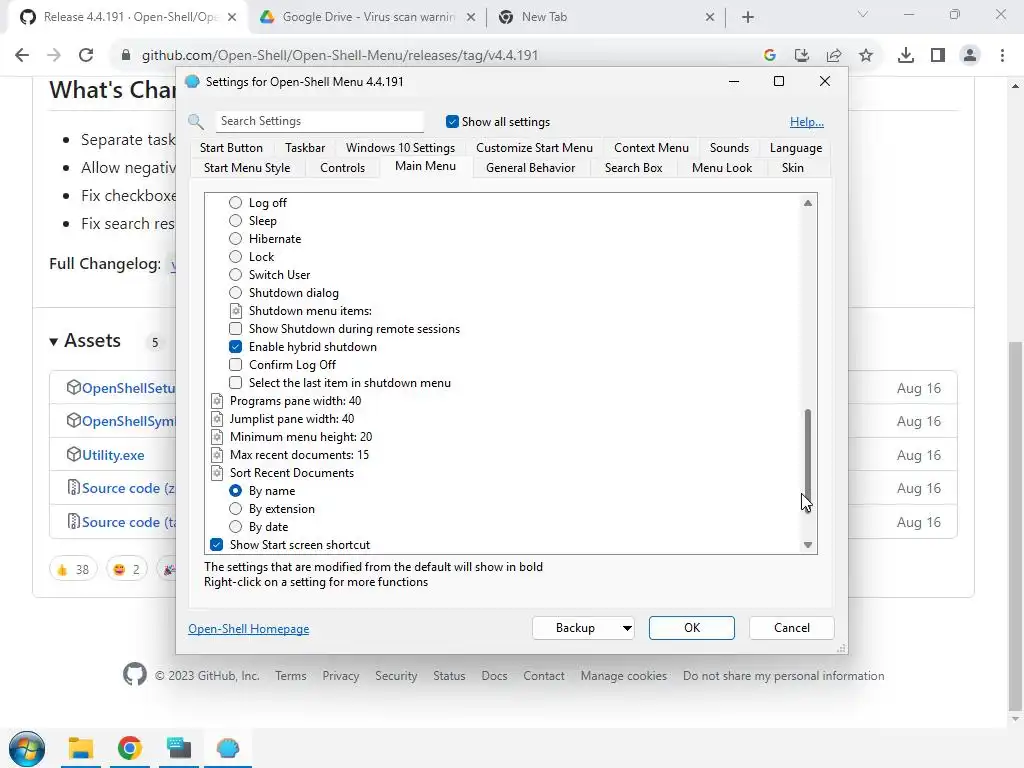Click the Shutdown menu items setting icon
The image size is (1024, 768).
coord(236,311)
